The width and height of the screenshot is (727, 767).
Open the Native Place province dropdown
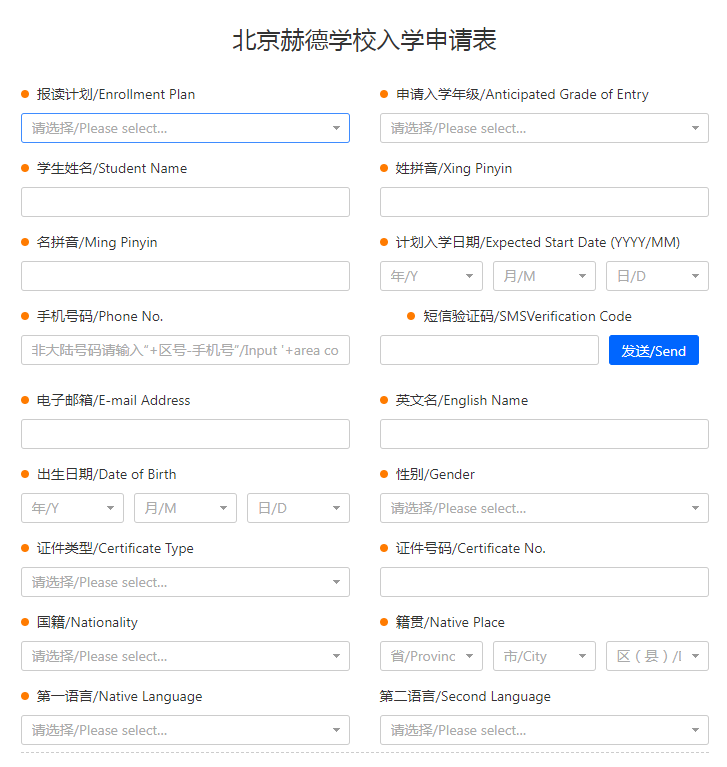point(431,656)
